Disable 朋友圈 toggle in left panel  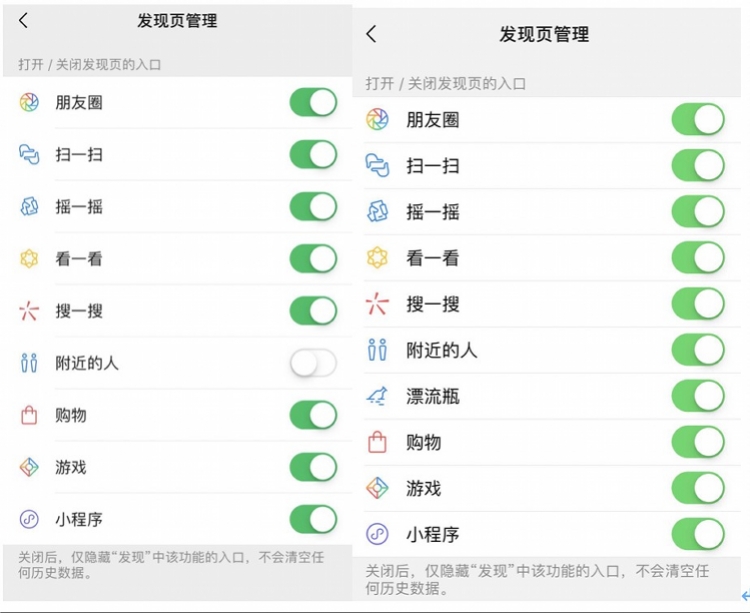click(x=313, y=102)
